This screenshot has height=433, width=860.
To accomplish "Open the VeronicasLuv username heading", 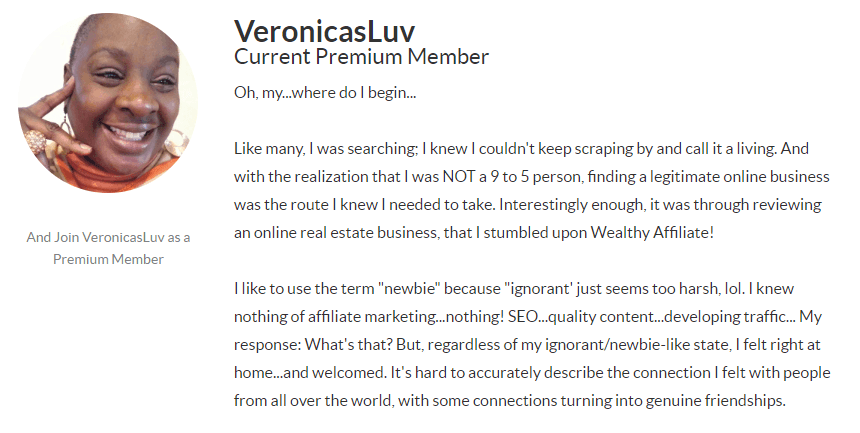I will (324, 31).
